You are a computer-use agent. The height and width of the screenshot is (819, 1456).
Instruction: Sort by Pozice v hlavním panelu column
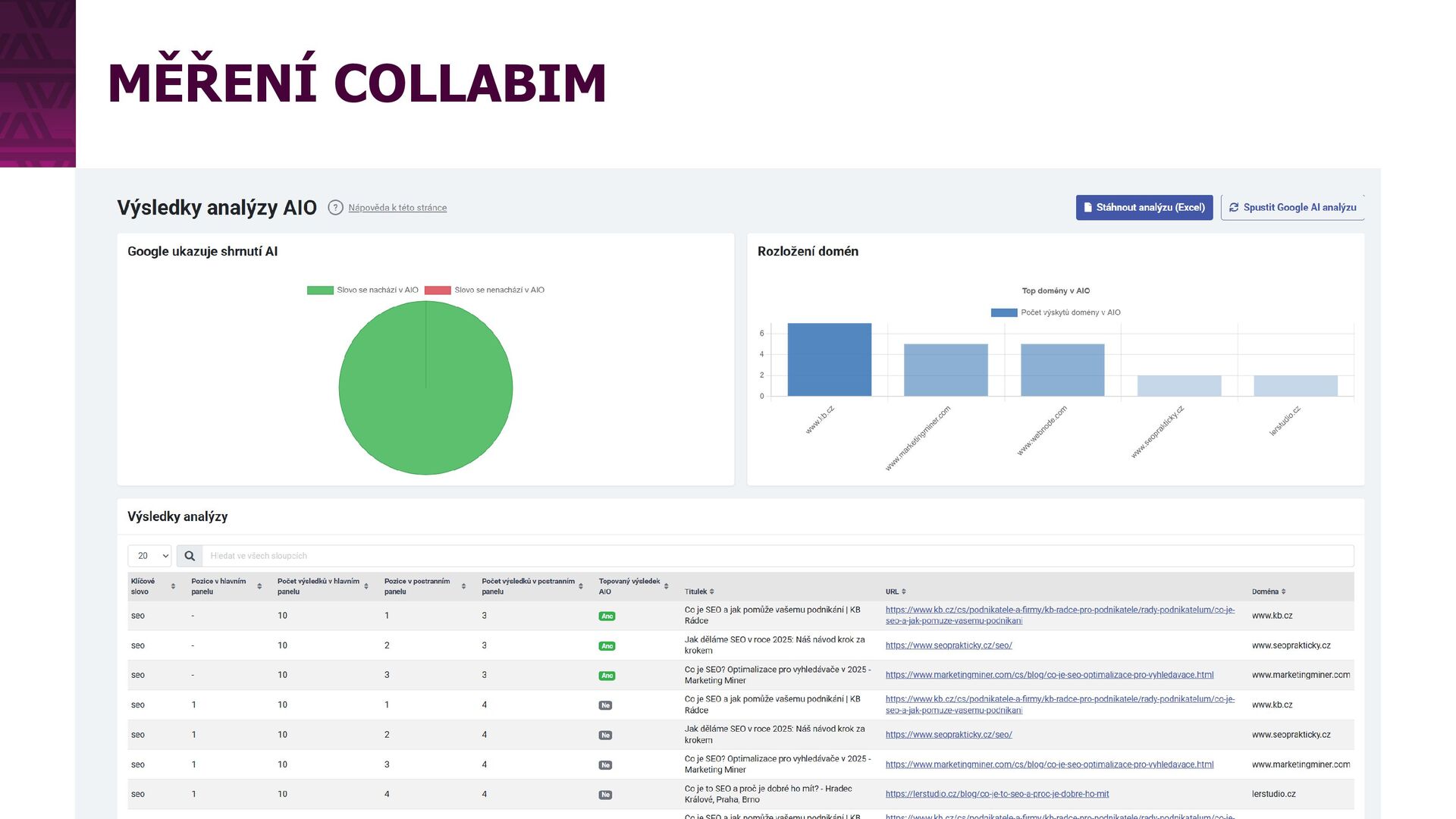pyautogui.click(x=259, y=586)
